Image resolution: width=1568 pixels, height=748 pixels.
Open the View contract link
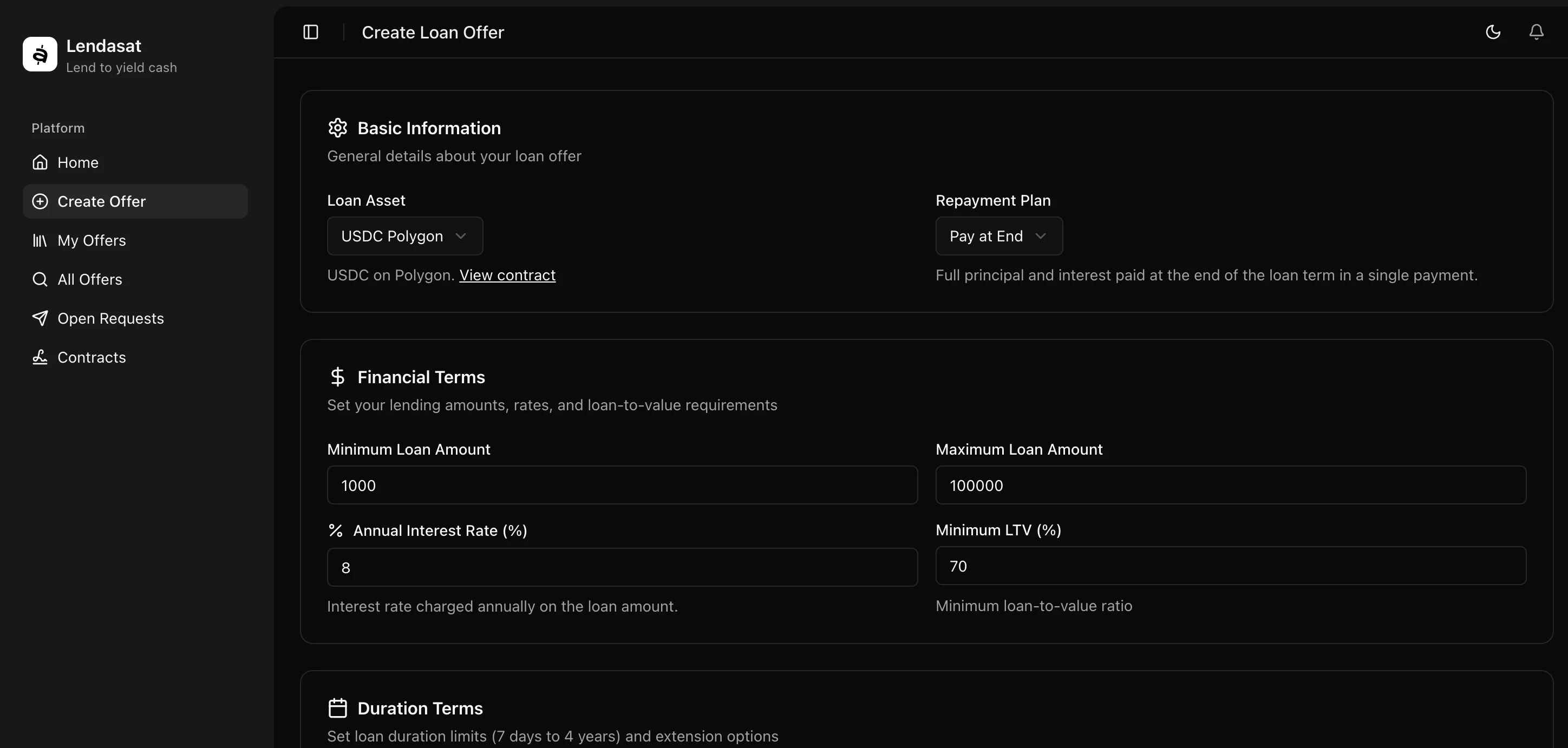click(x=507, y=275)
